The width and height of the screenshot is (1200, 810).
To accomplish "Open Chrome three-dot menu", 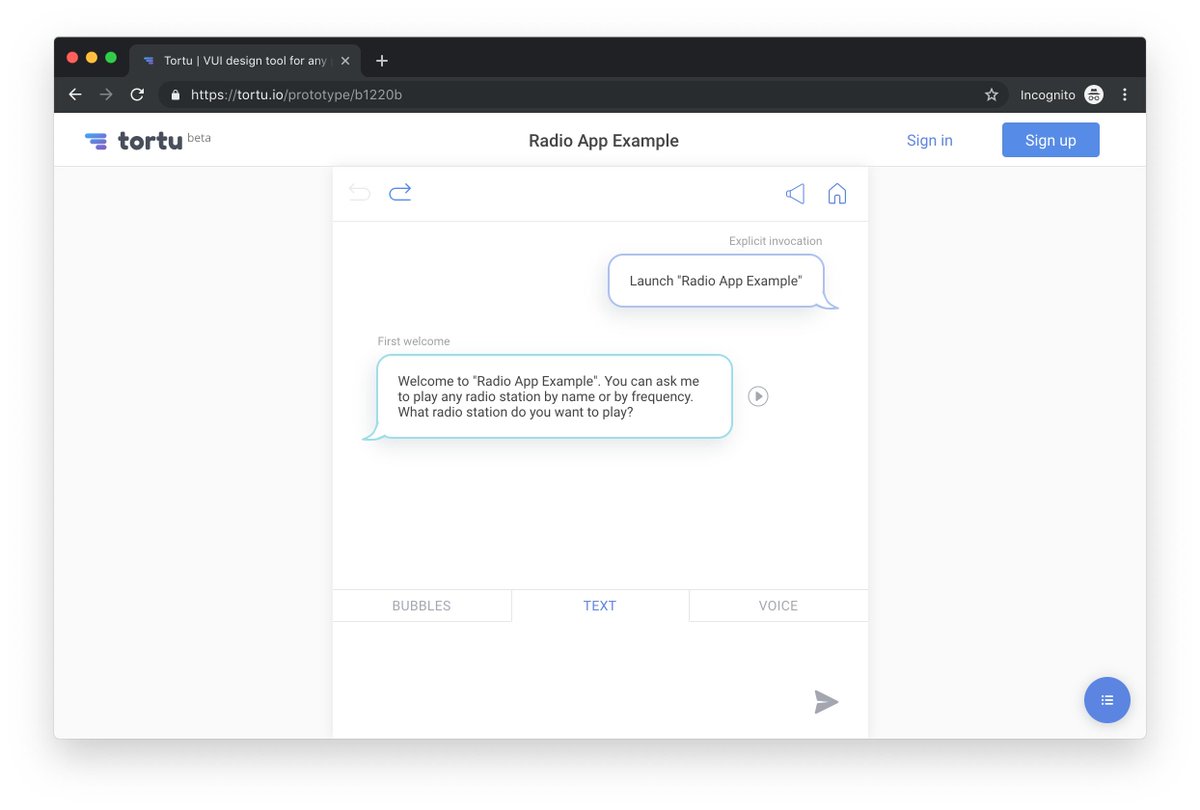I will pyautogui.click(x=1125, y=95).
